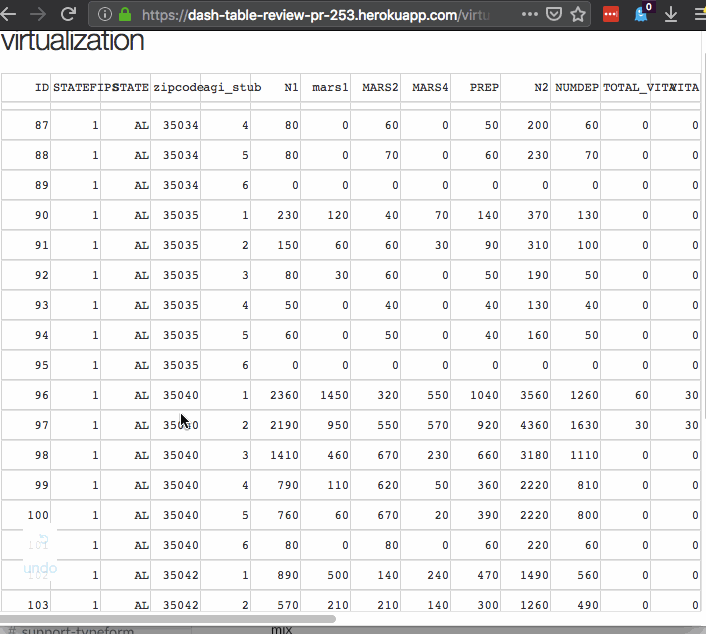Click the undo button overlay
This screenshot has height=634, width=706.
tap(40, 555)
